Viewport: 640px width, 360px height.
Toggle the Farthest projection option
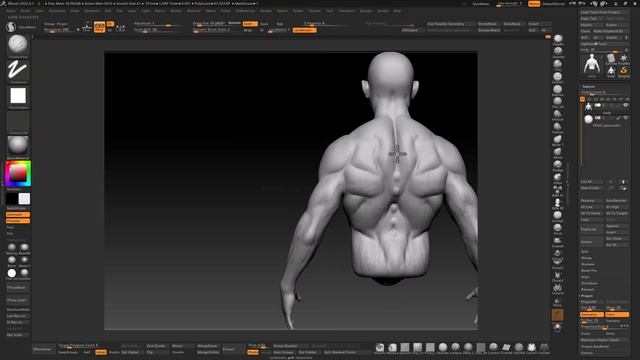coord(617,321)
